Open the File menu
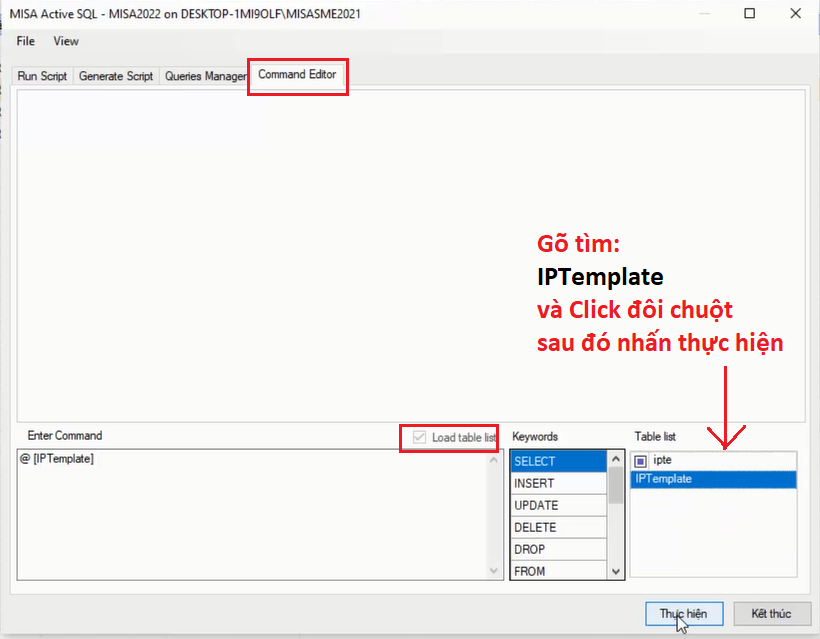 (26, 41)
